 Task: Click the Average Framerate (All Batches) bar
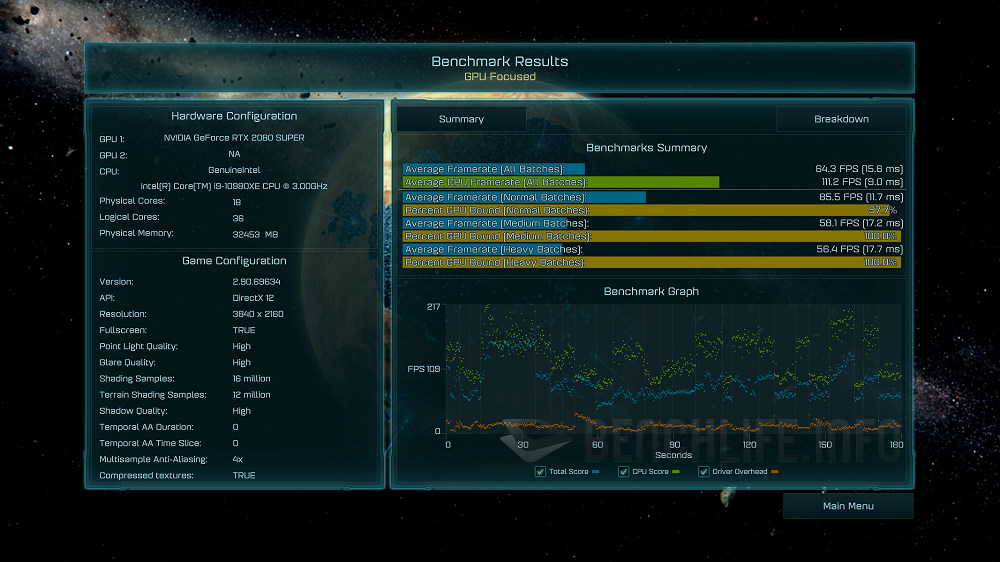click(493, 169)
